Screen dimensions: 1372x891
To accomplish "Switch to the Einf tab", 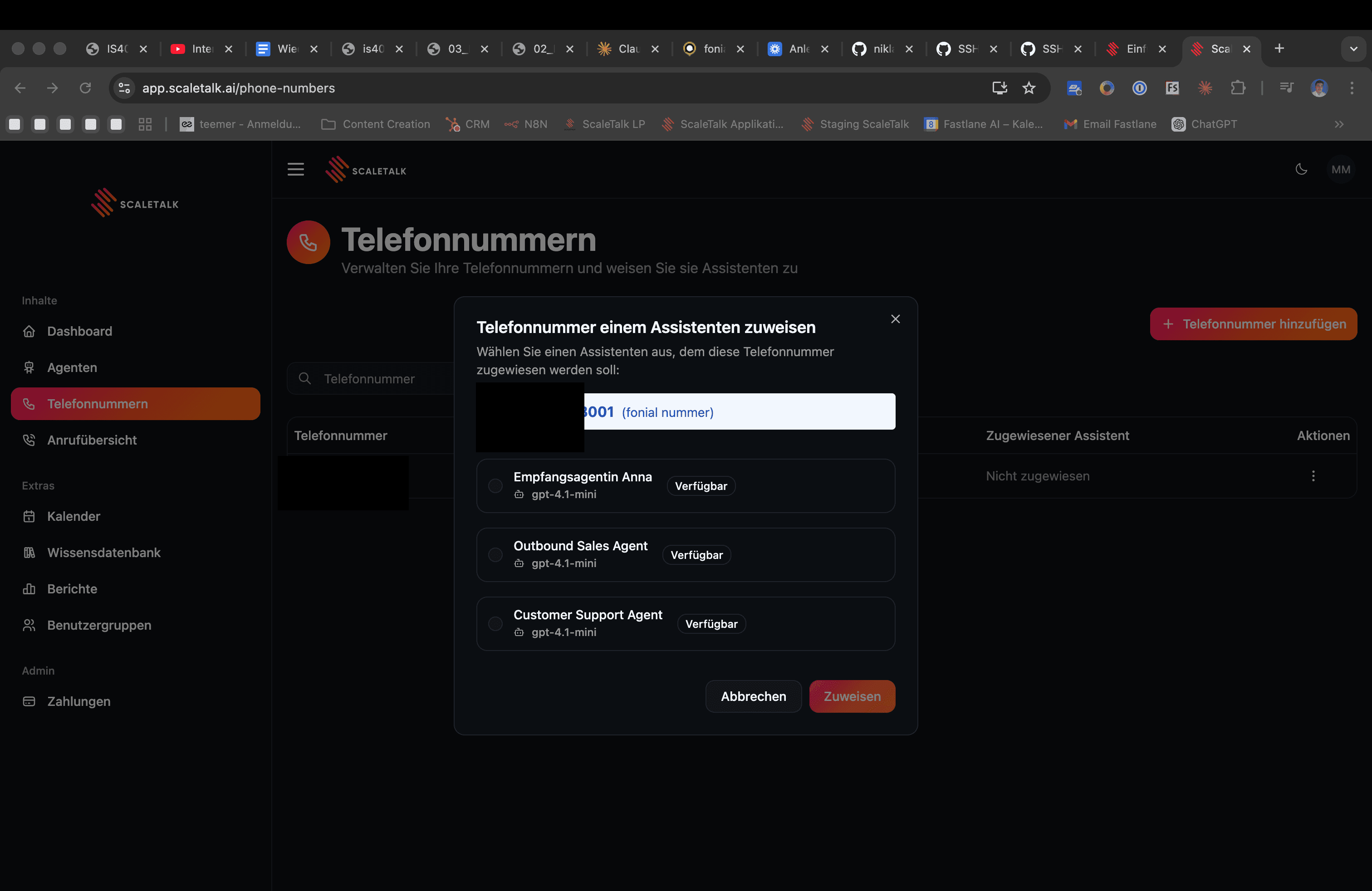I will (x=1135, y=49).
